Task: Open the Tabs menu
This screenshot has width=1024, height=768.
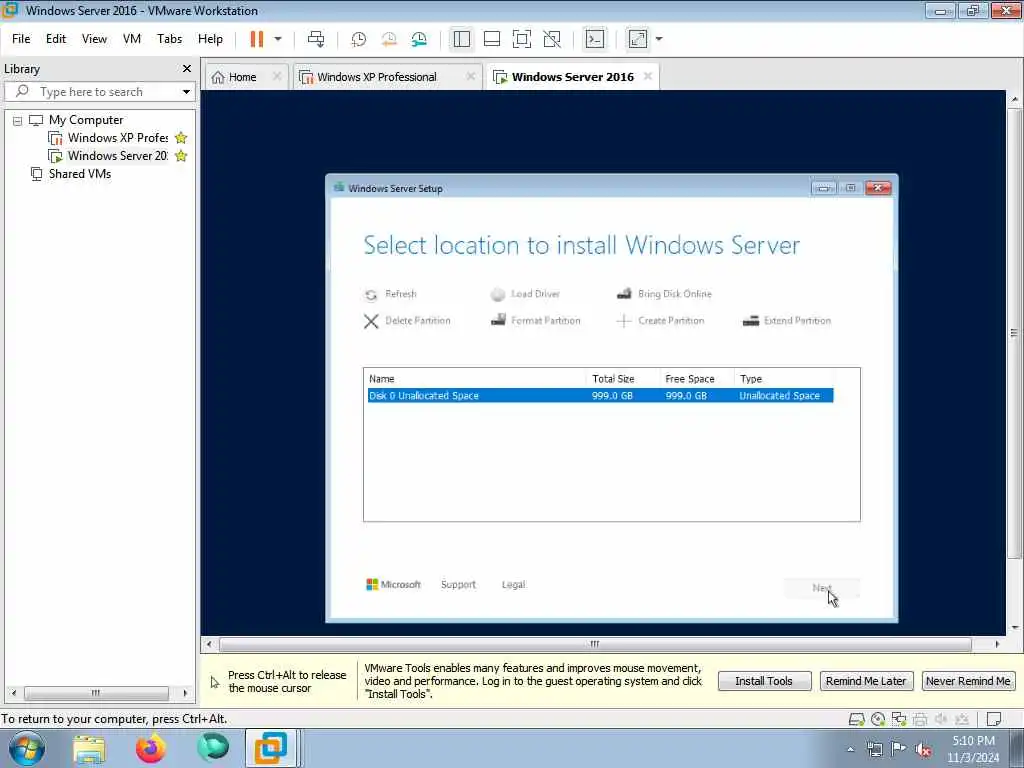Action: point(169,39)
